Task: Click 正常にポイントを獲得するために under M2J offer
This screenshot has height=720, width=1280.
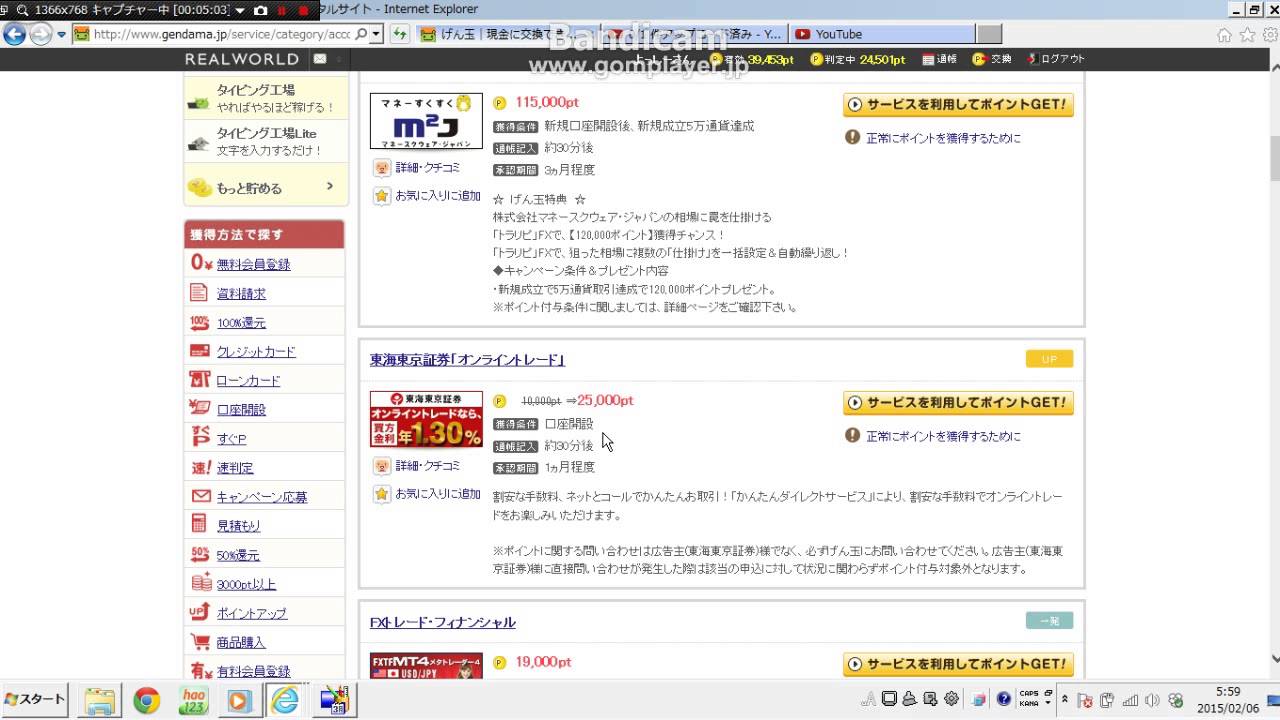Action: click(943, 138)
